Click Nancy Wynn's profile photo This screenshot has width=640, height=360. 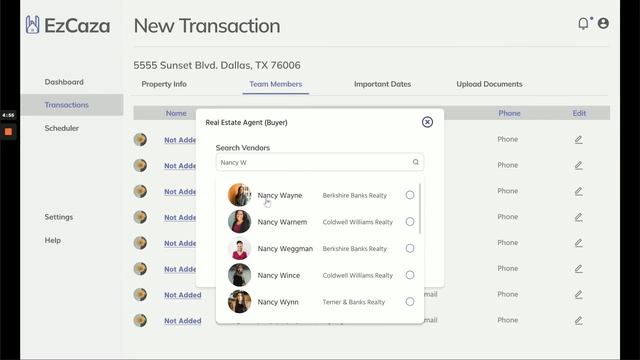[x=239, y=302]
